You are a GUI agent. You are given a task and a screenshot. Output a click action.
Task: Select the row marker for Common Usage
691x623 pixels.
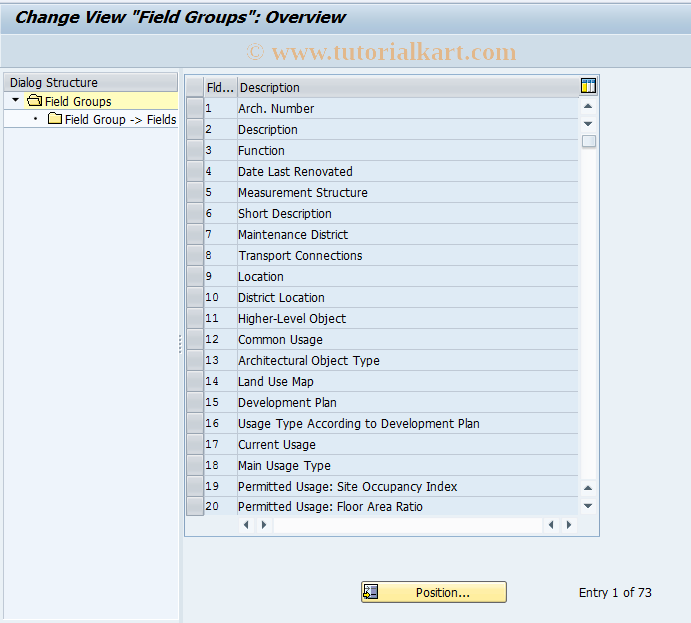click(x=195, y=339)
